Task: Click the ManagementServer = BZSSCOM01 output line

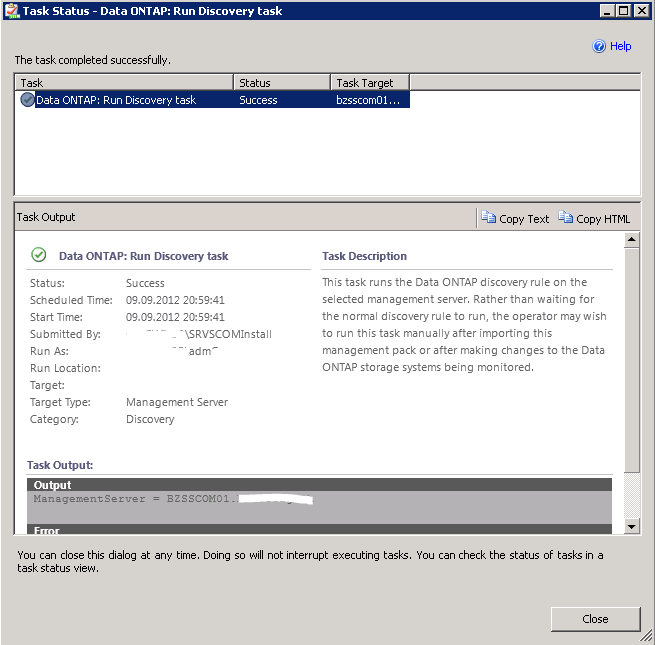Action: 173,499
